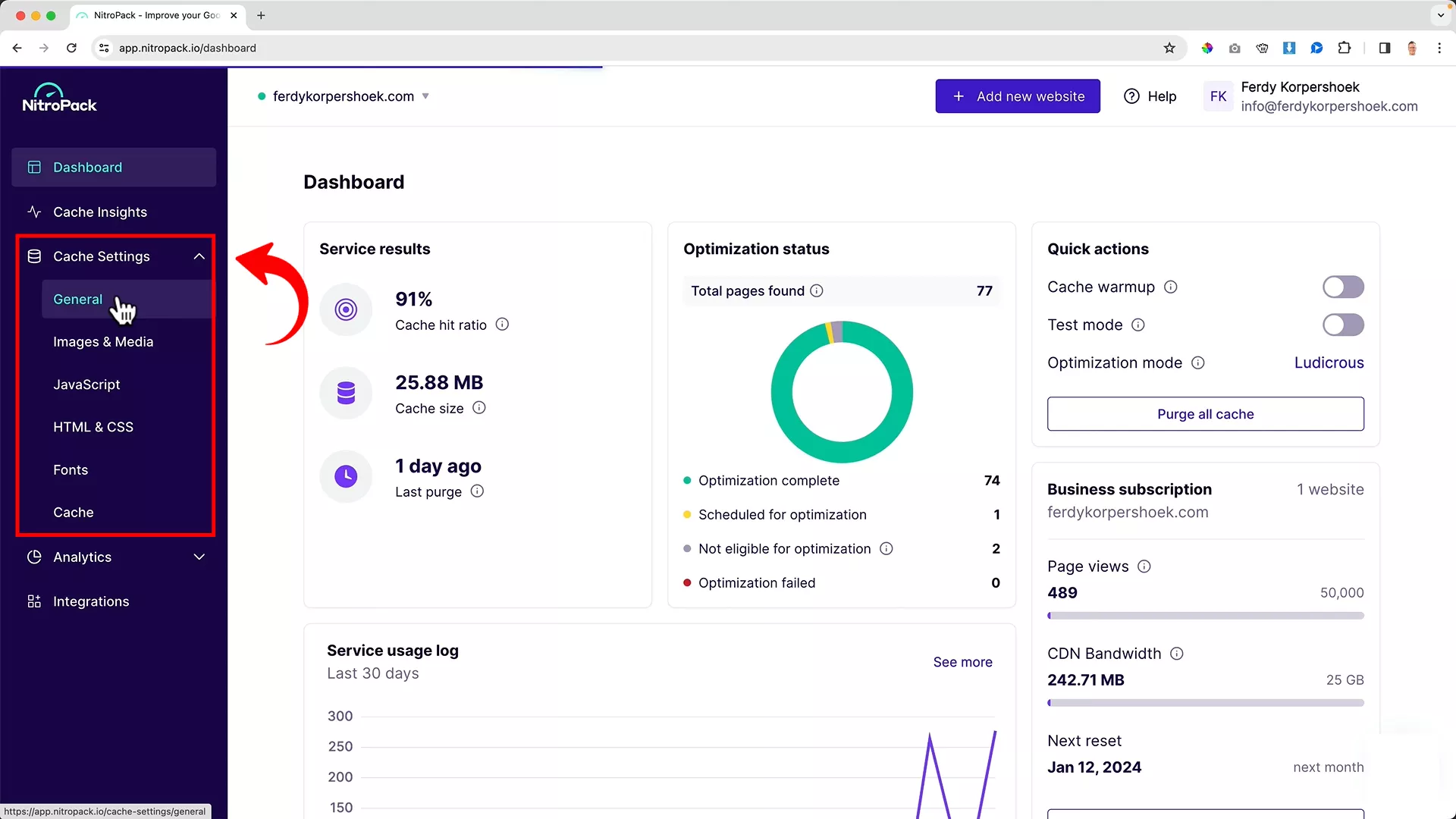This screenshot has width=1456, height=819.
Task: Open the ferdykorpershoek.com website dropdown
Action: [425, 96]
